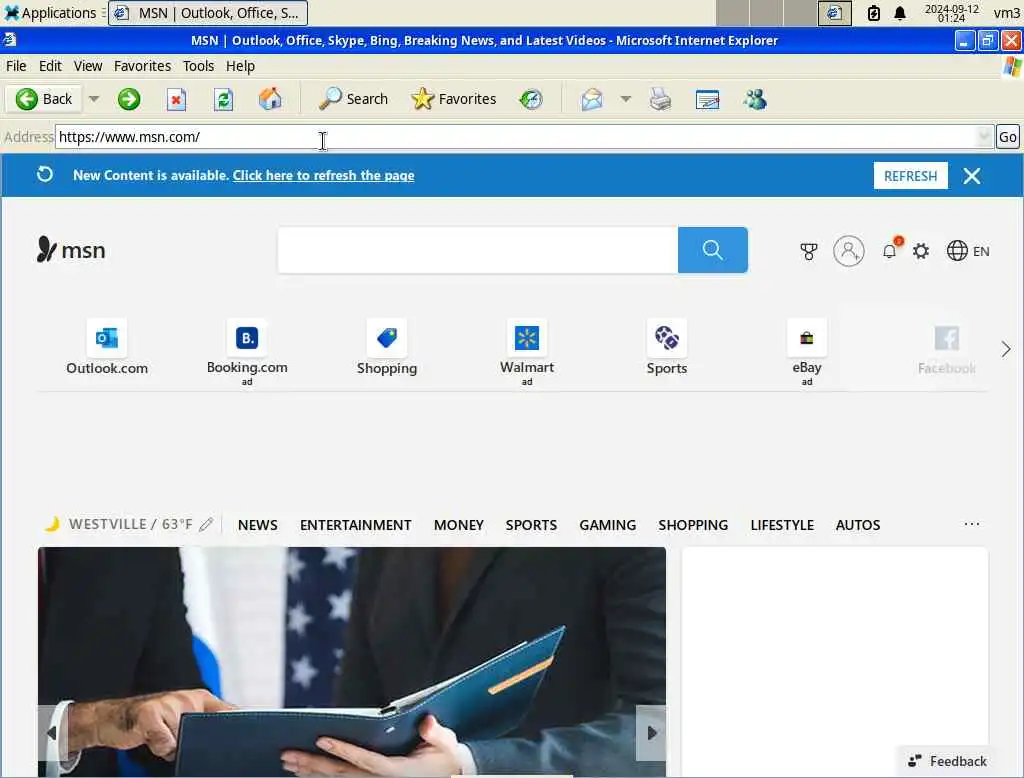Switch to the ENTERTAINMENT tab
Image resolution: width=1024 pixels, height=778 pixels.
click(x=356, y=525)
